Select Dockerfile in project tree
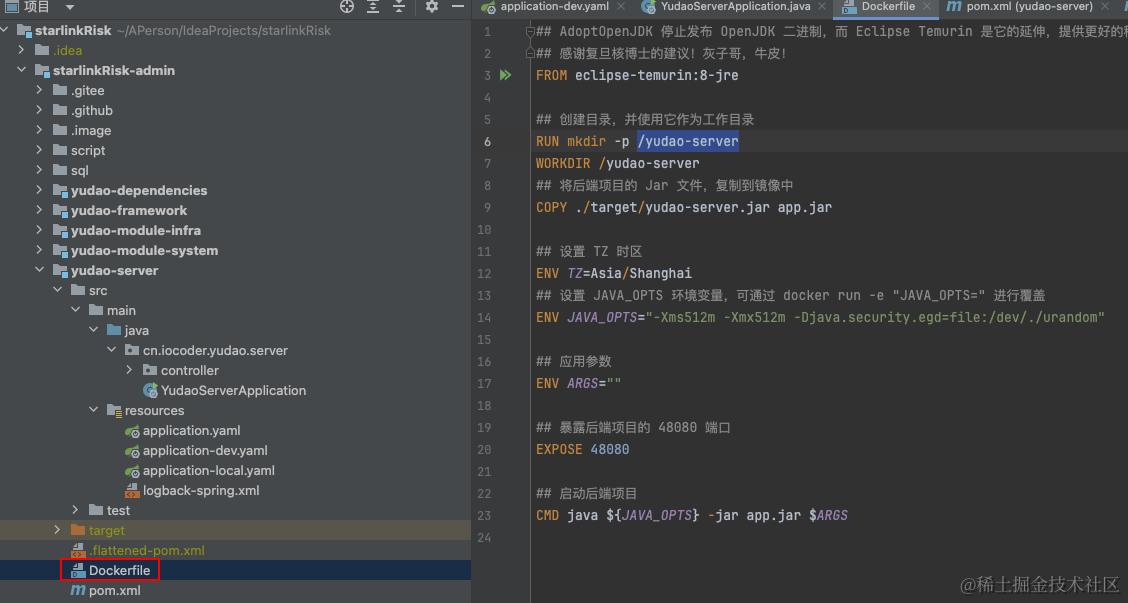The image size is (1128, 603). tap(119, 571)
